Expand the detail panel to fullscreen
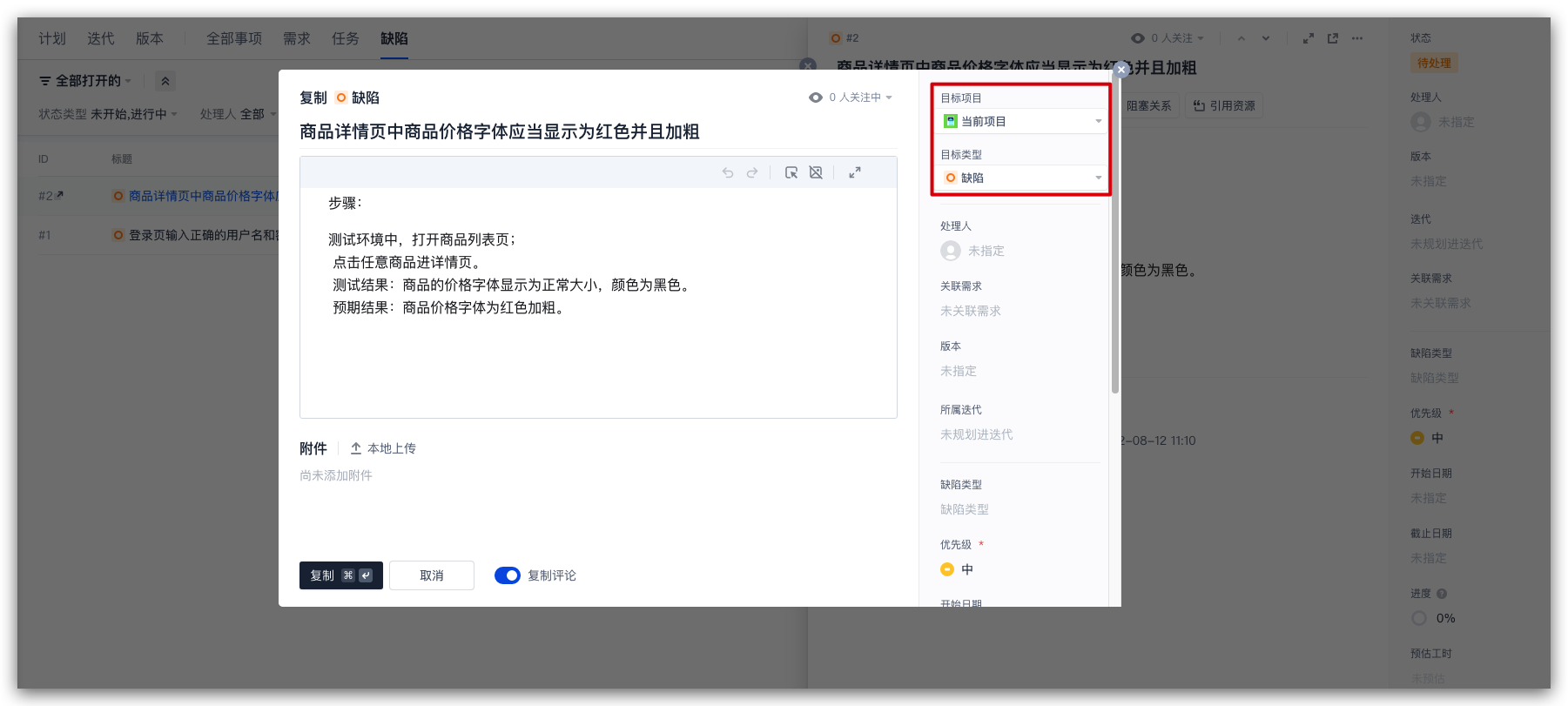This screenshot has width=1568, height=706. 1309,38
